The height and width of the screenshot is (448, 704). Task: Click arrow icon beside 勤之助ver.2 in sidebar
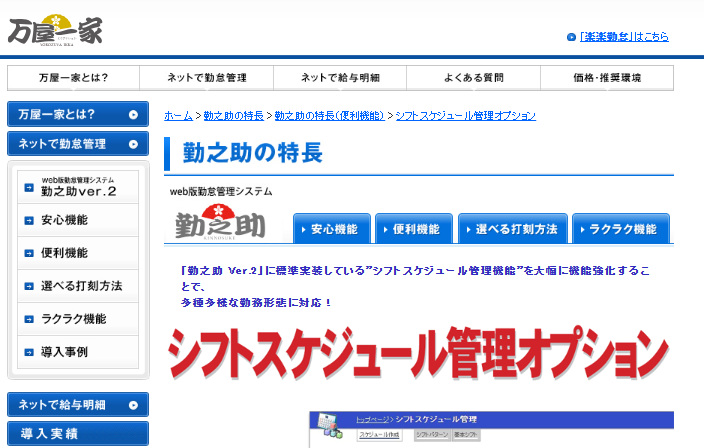click(29, 188)
